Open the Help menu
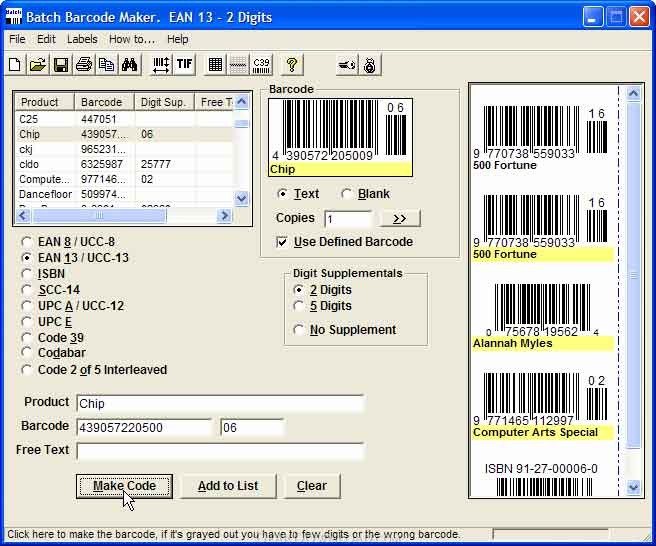This screenshot has width=656, height=546. 177,39
